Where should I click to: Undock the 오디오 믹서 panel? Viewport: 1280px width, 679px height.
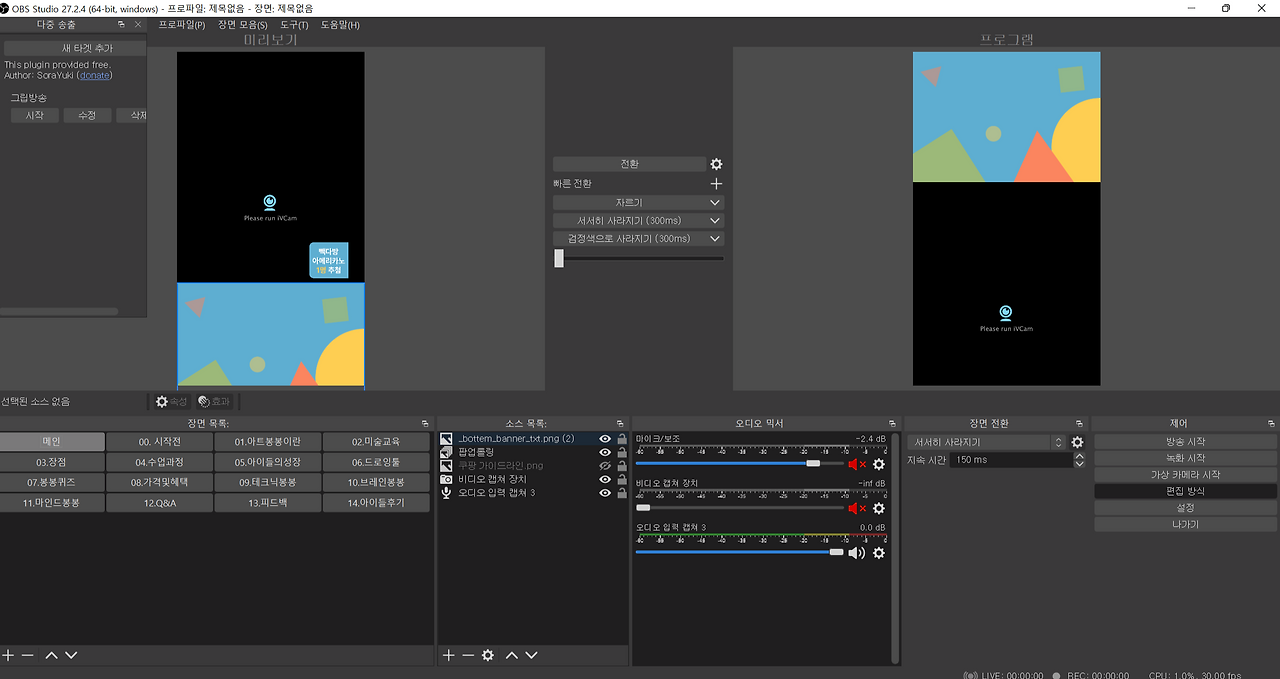click(892, 424)
